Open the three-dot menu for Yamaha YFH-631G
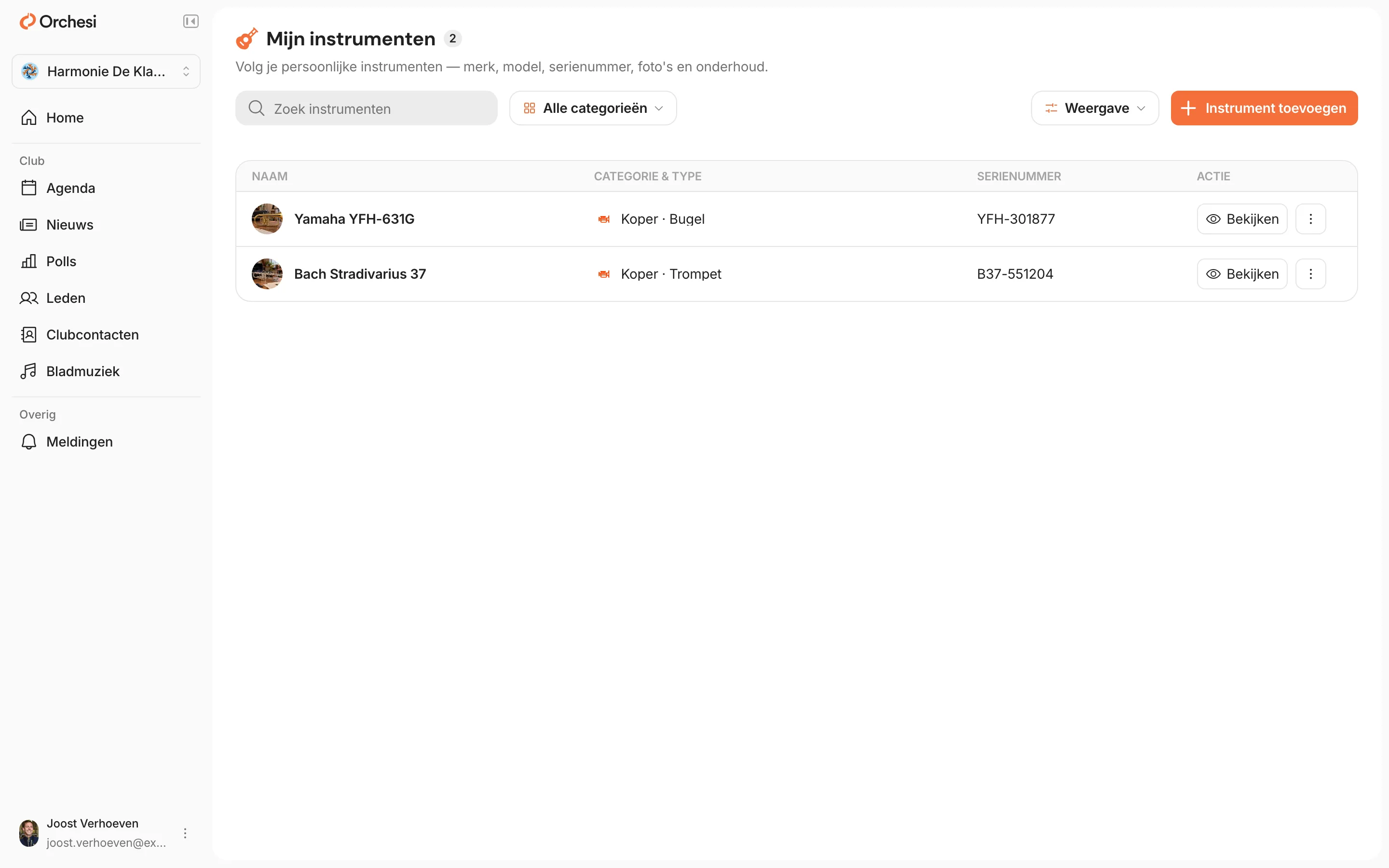Image resolution: width=1389 pixels, height=868 pixels. pos(1311,219)
